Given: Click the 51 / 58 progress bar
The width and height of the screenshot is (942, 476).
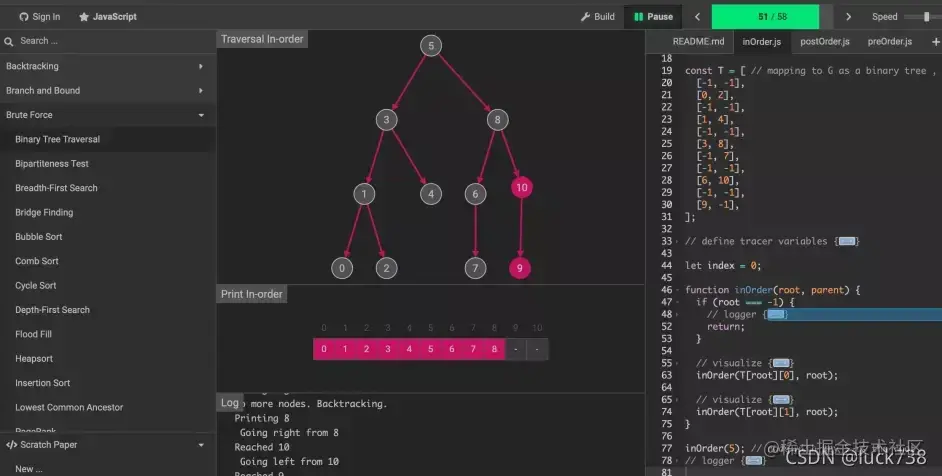Looking at the screenshot, I should [772, 17].
